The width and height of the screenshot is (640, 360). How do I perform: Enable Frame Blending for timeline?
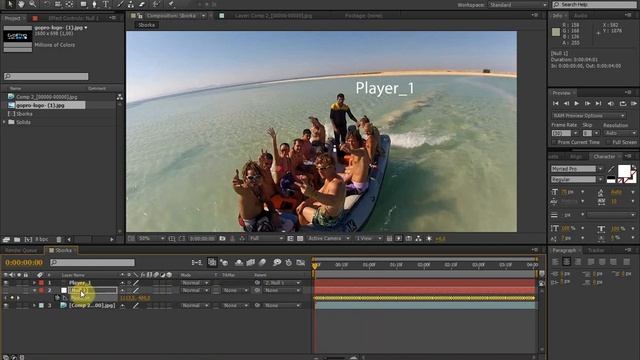251,262
